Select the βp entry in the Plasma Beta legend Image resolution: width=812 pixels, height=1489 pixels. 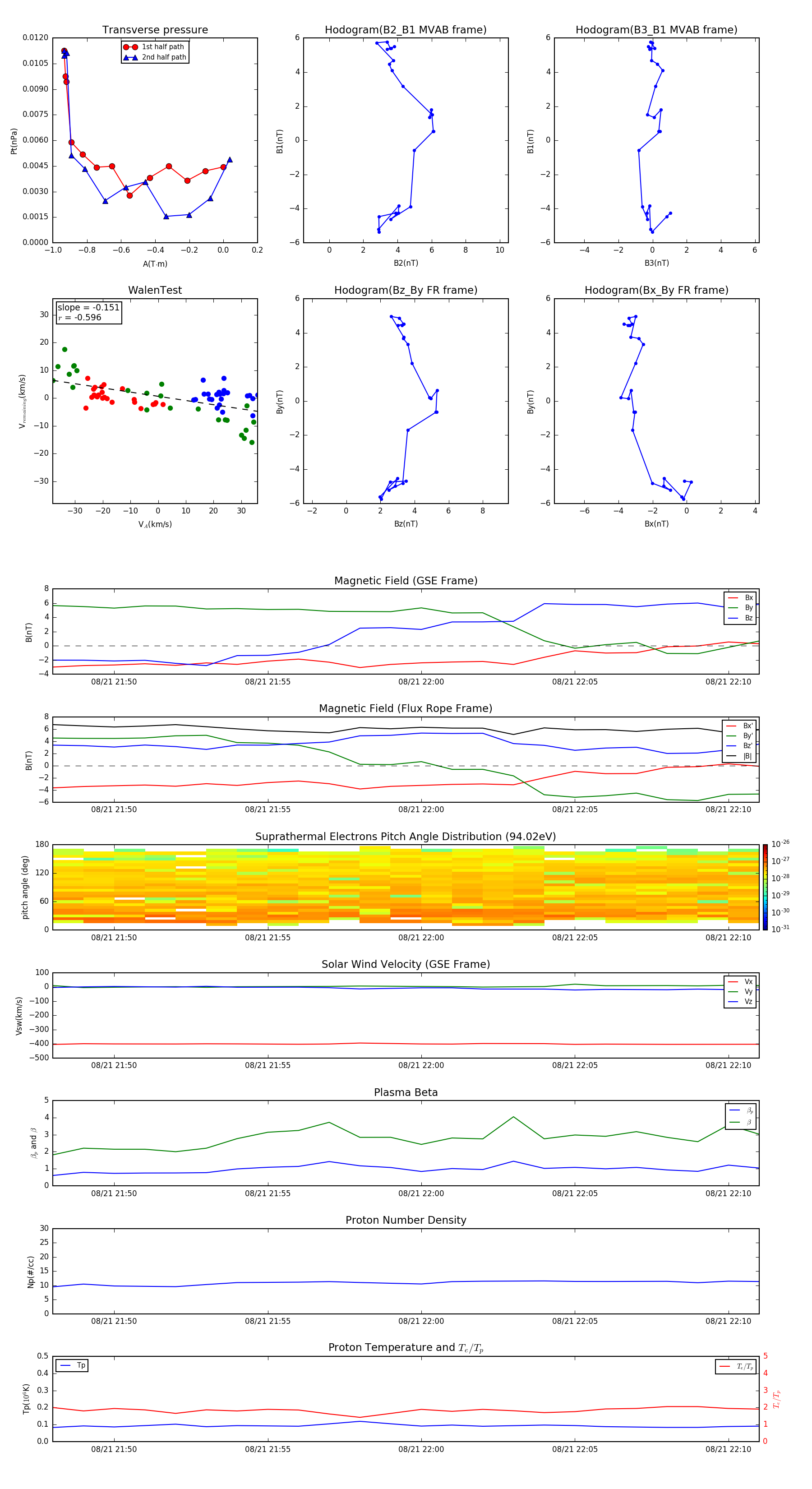coord(741,1110)
